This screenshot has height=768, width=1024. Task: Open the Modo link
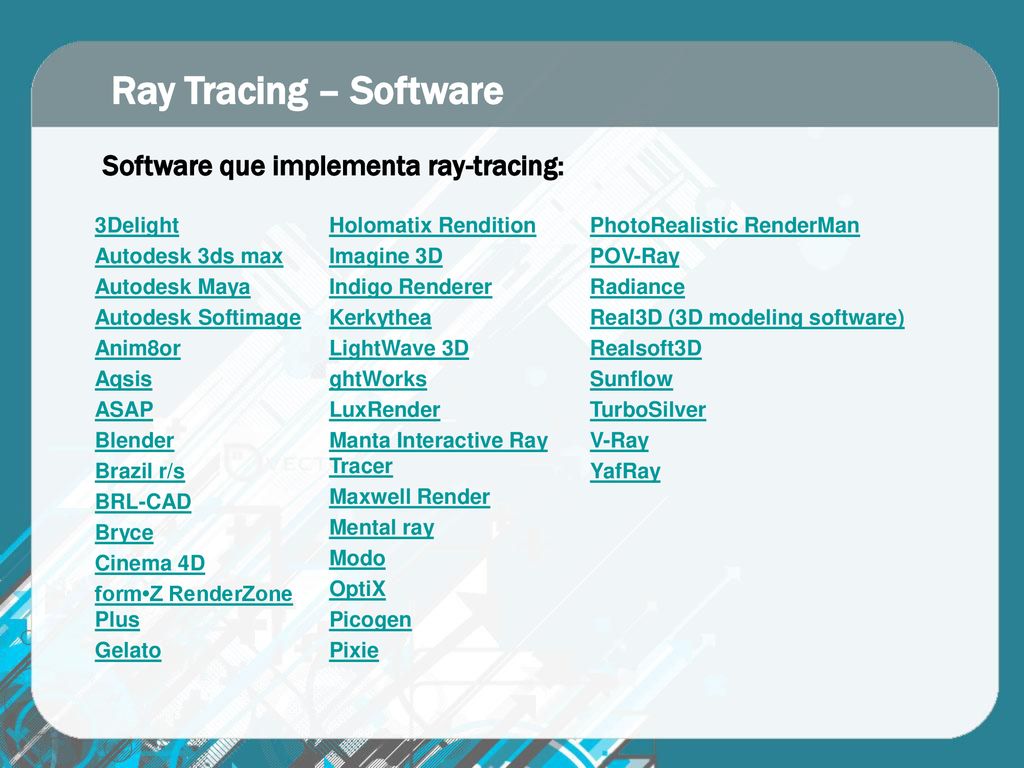(x=357, y=558)
